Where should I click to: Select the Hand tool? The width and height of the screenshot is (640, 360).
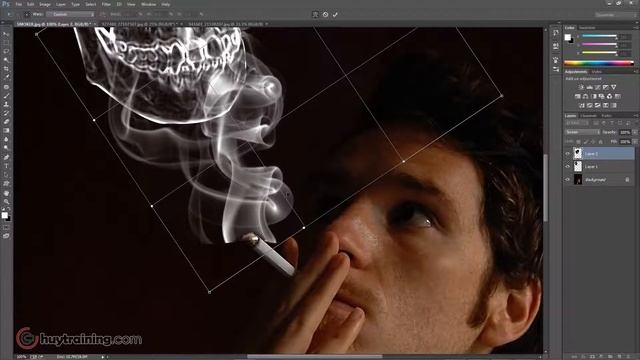tap(6, 193)
